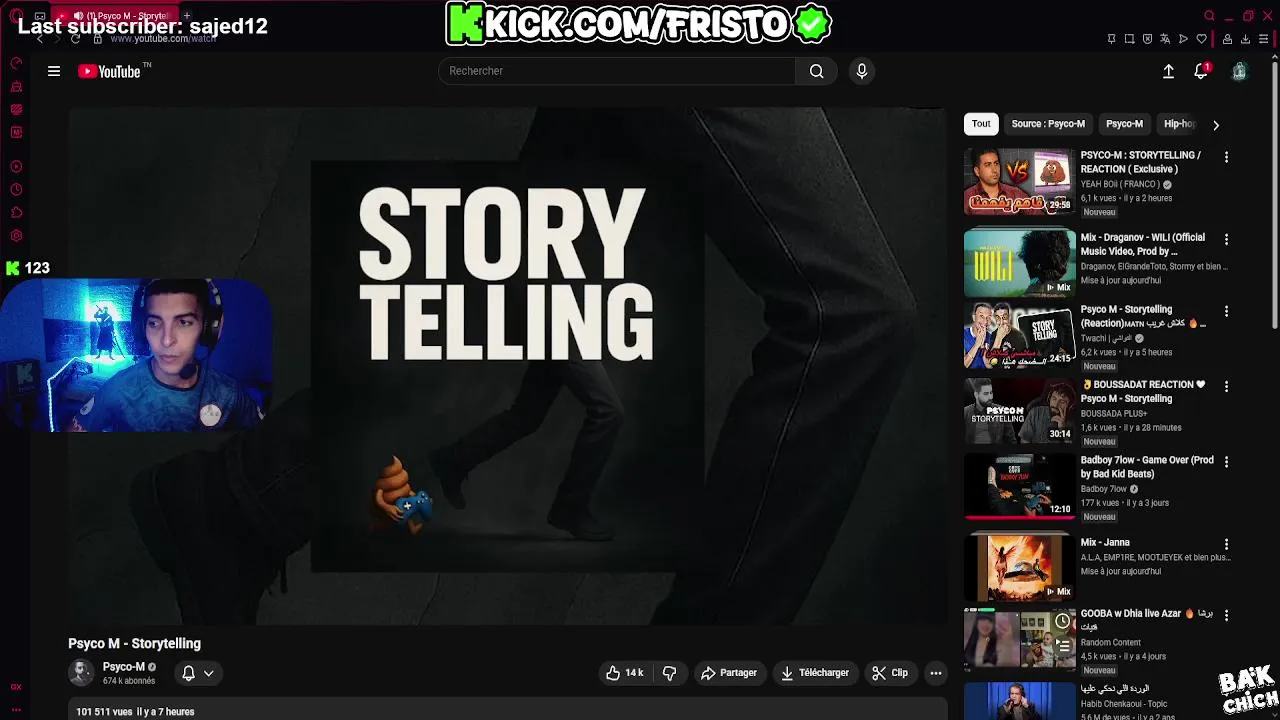Open the browser downloads icon

tap(1245, 39)
